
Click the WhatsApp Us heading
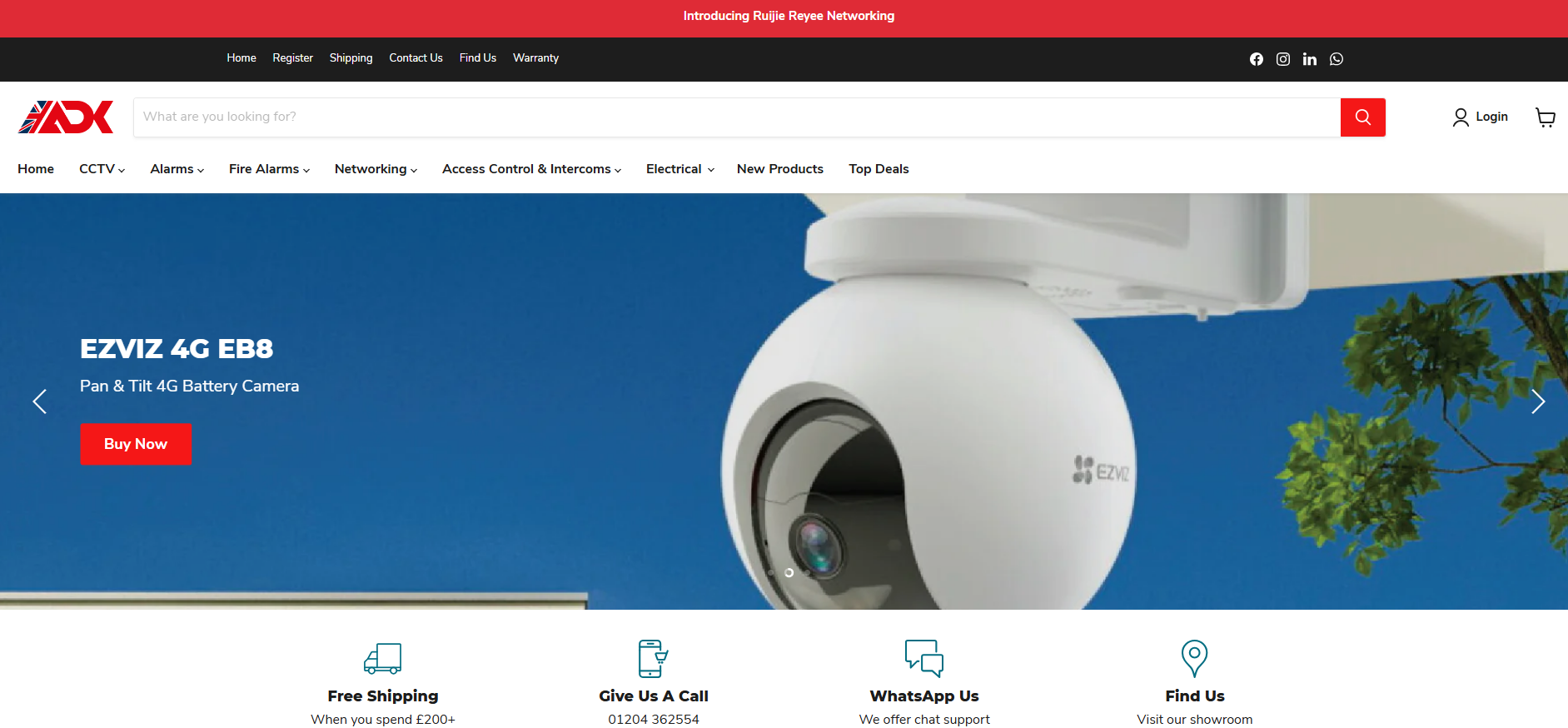(x=924, y=696)
